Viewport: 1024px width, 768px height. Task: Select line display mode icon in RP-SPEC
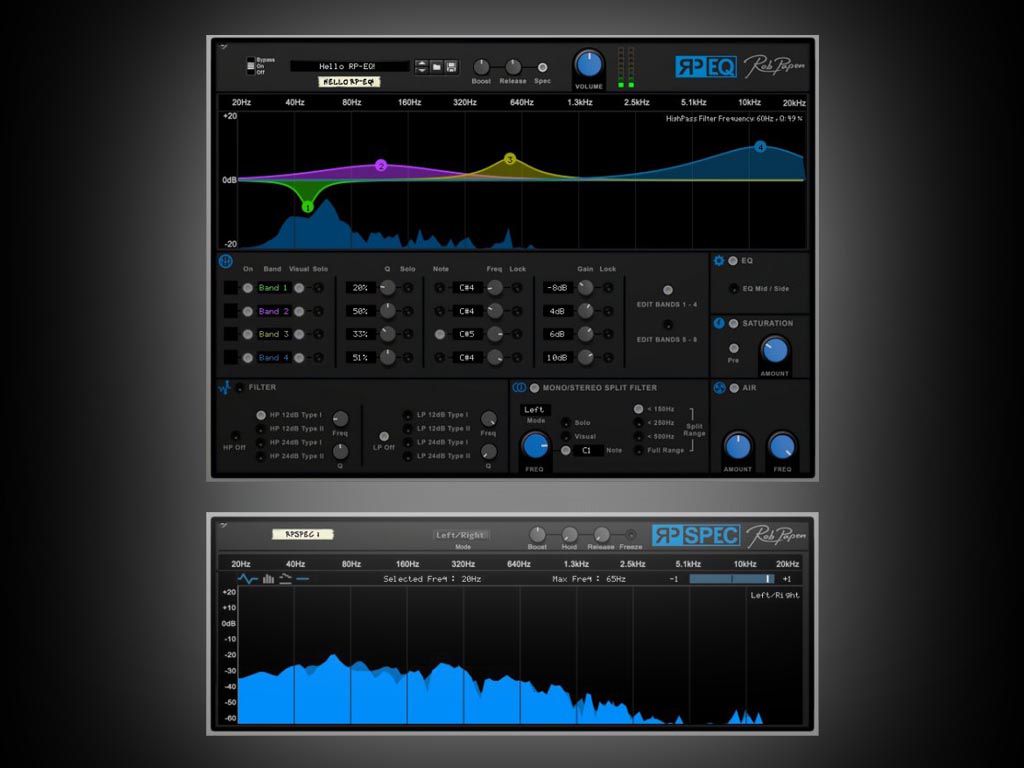click(x=248, y=579)
